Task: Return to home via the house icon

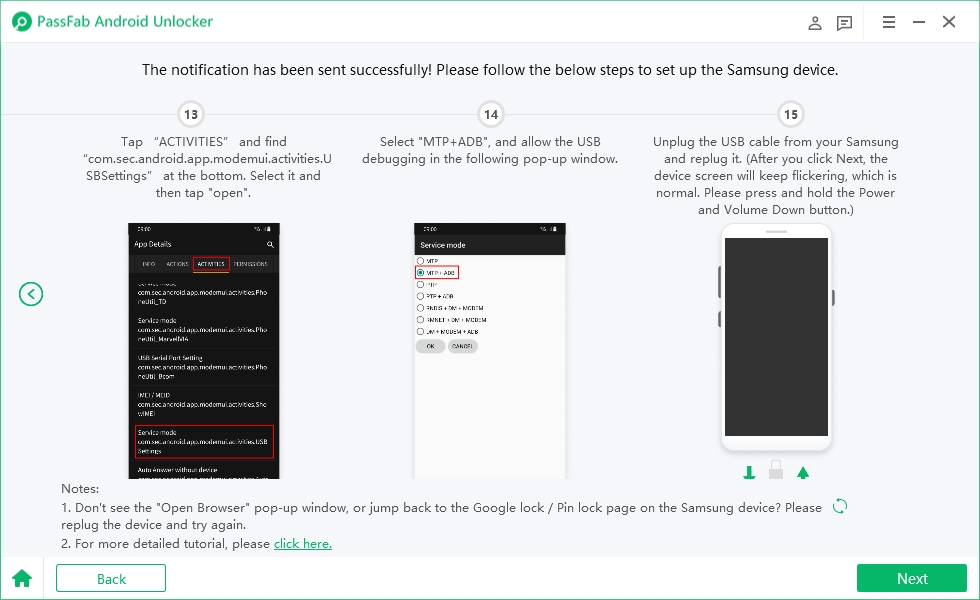Action: (22, 578)
